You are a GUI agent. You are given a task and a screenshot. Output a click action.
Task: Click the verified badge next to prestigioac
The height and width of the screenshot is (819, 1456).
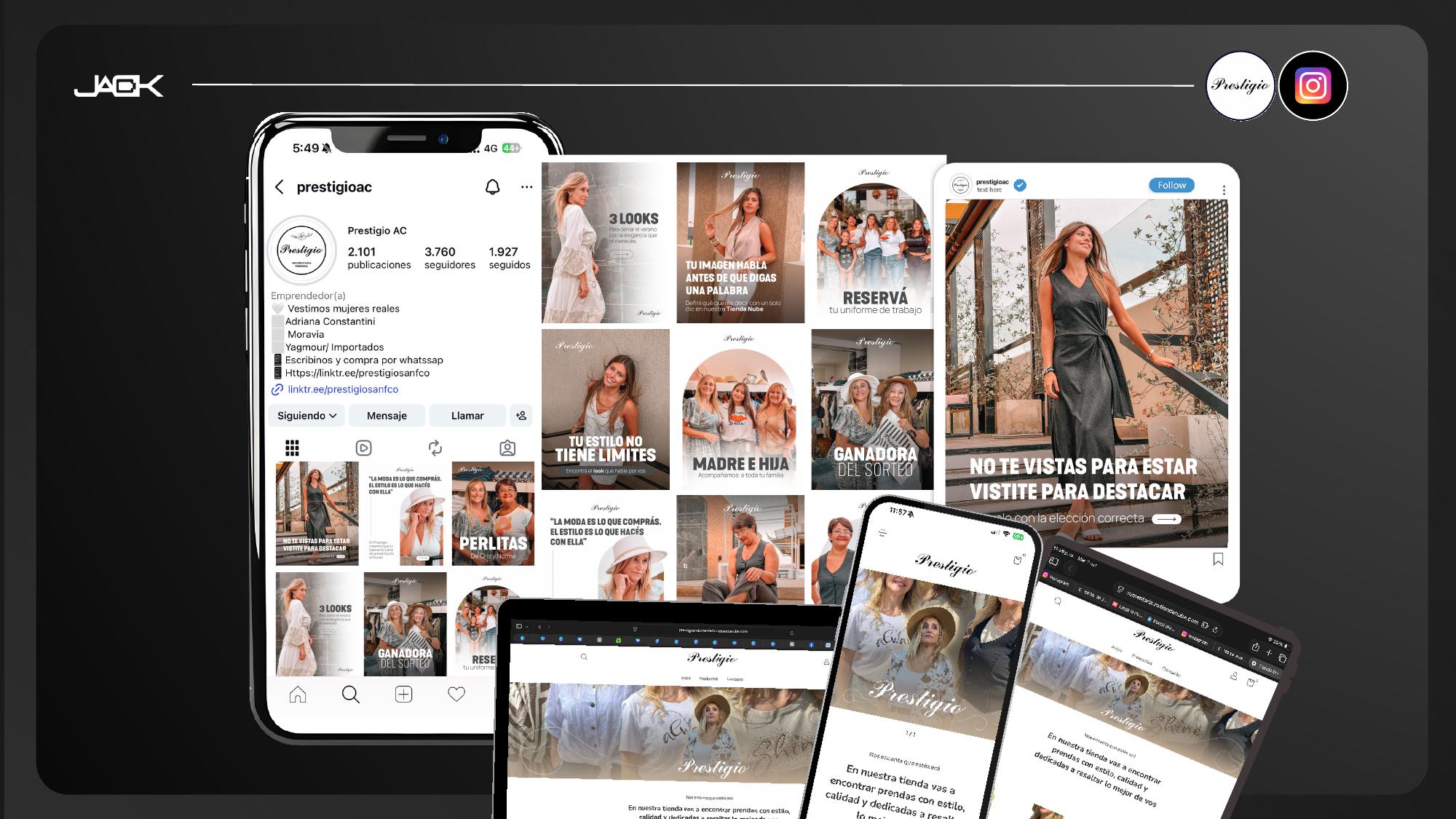tap(1020, 185)
